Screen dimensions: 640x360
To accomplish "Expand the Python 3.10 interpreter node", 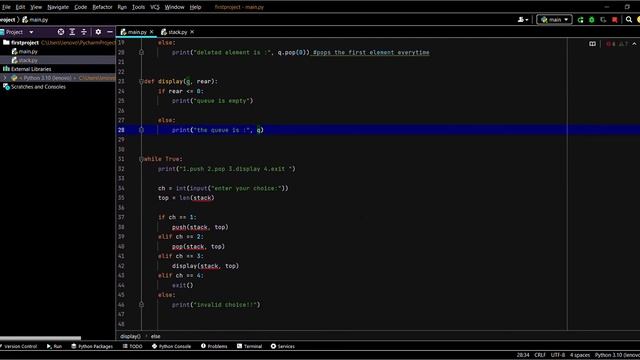I will (x=5, y=78).
